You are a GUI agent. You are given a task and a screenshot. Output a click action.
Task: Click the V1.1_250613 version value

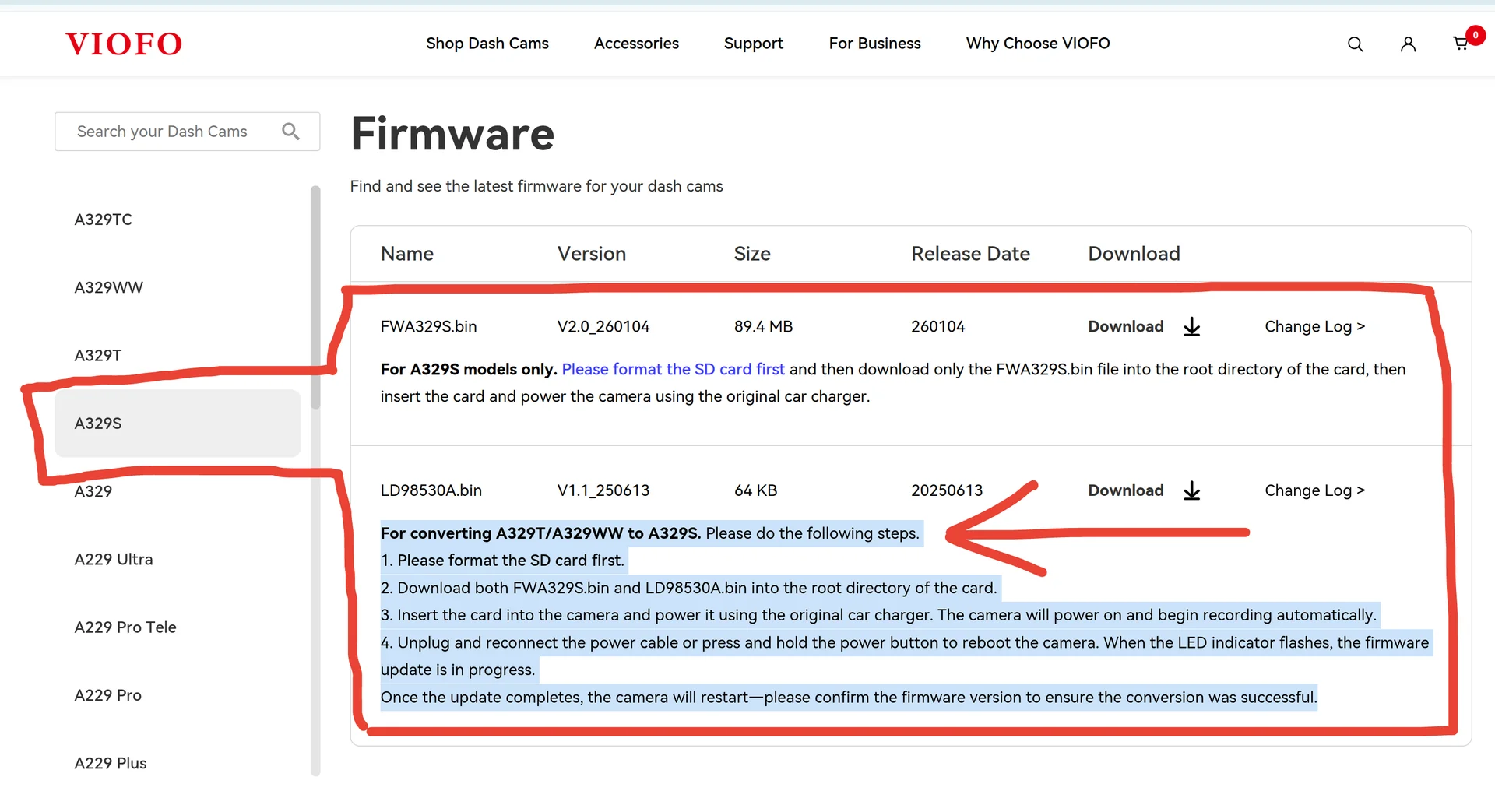click(603, 490)
